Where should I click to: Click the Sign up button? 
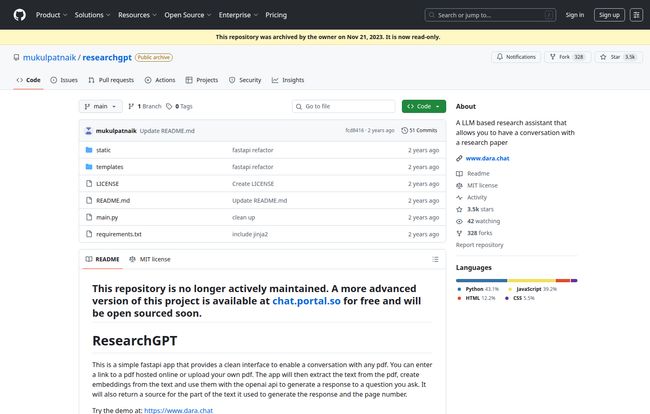(x=609, y=15)
